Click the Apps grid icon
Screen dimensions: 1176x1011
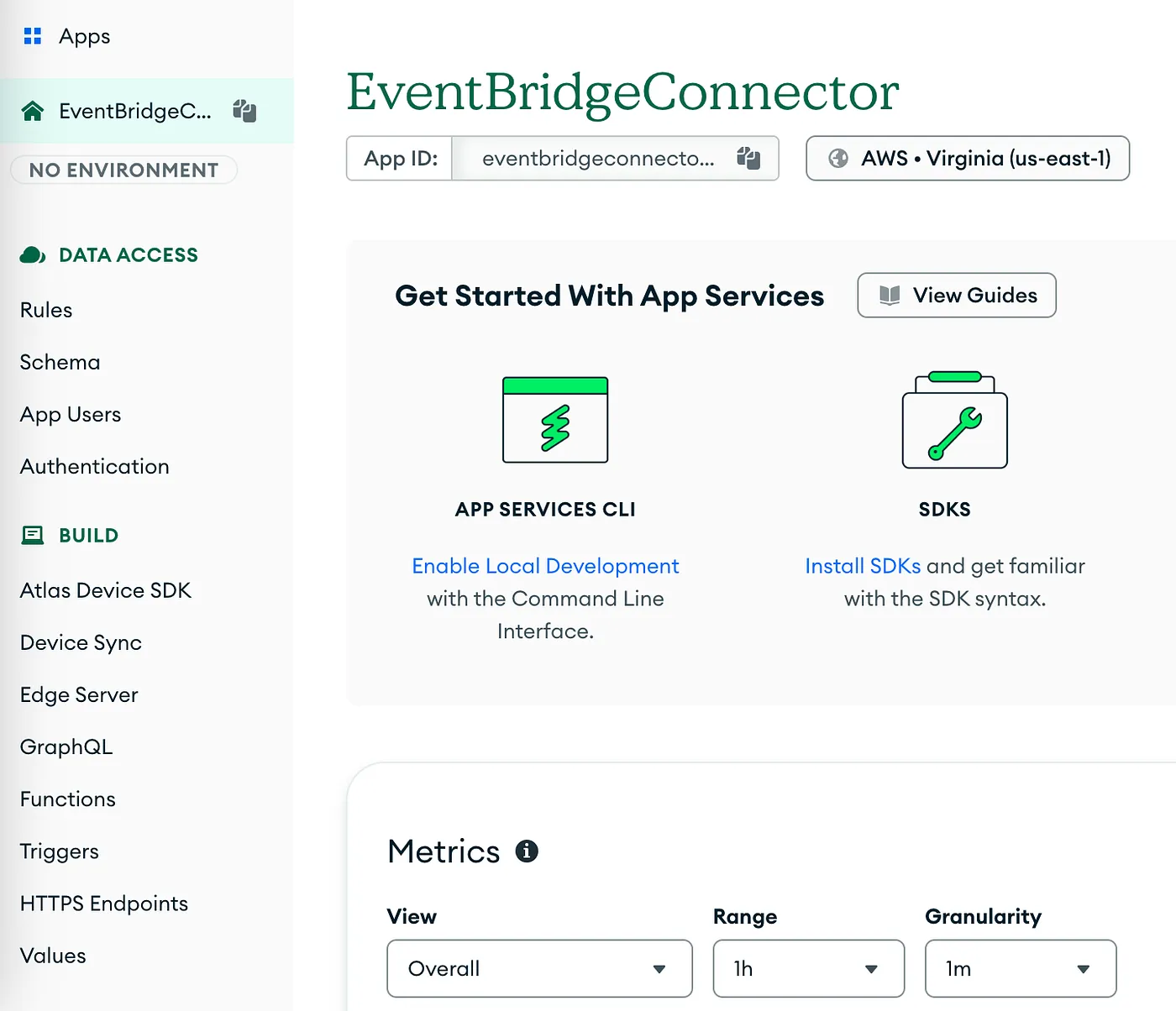click(33, 36)
